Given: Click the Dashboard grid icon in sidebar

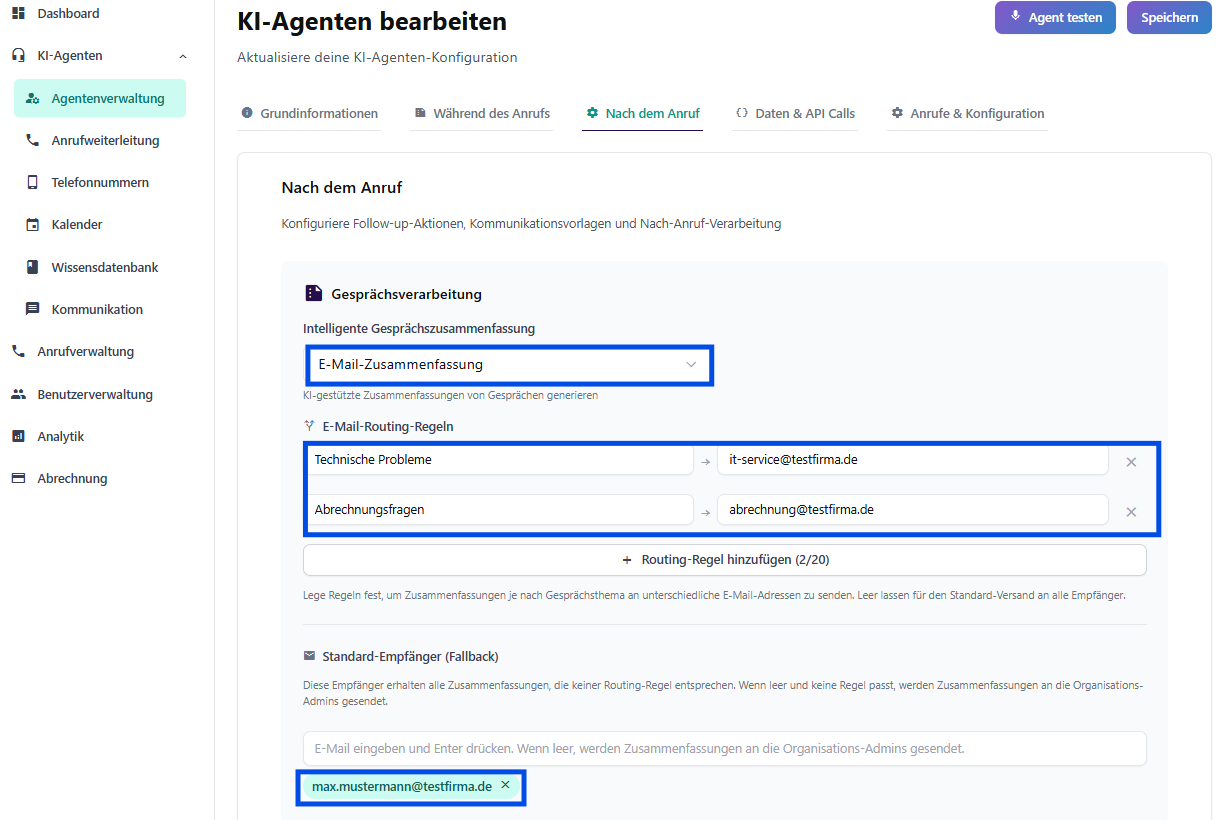Looking at the screenshot, I should (x=18, y=13).
